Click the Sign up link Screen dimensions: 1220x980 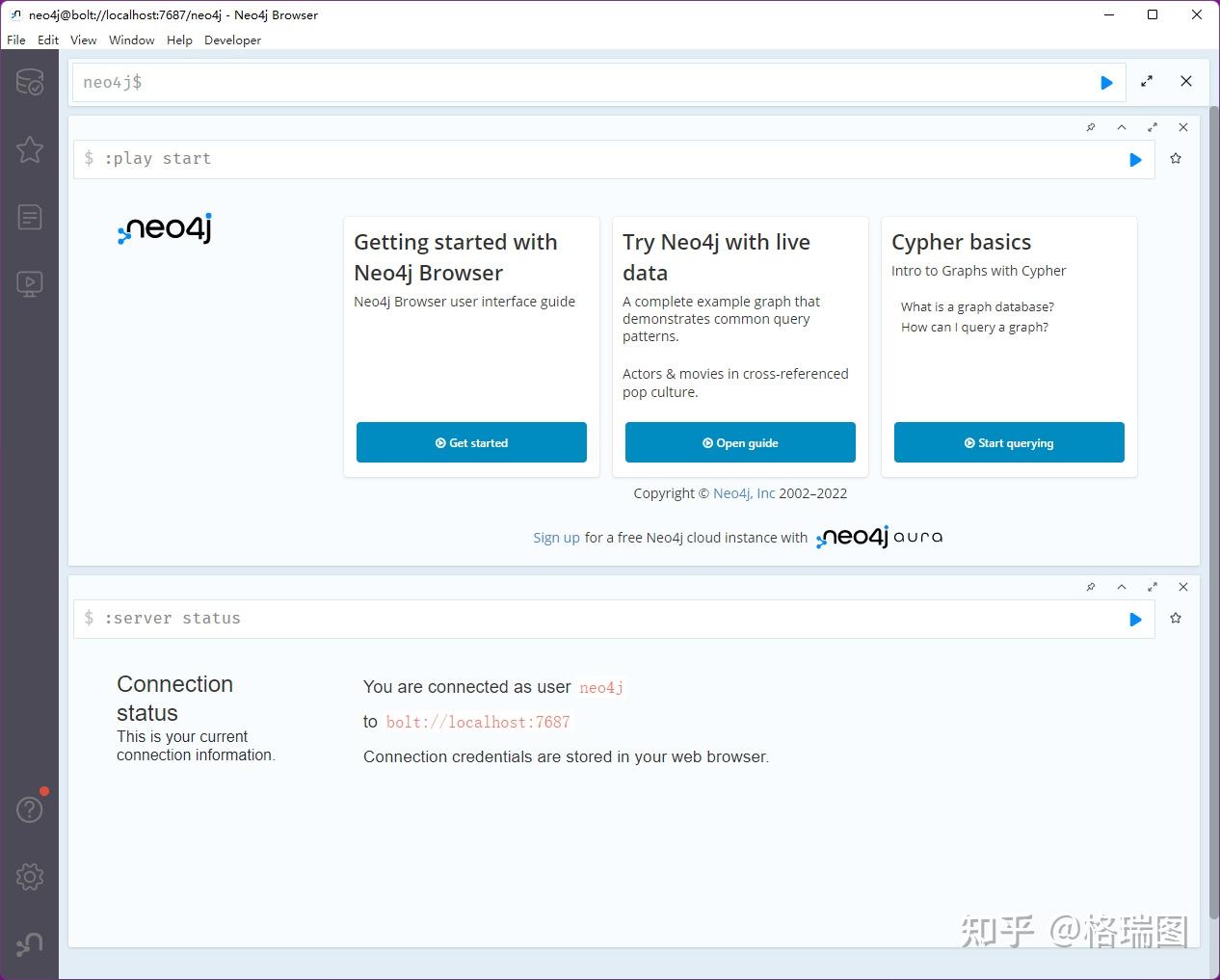point(557,538)
